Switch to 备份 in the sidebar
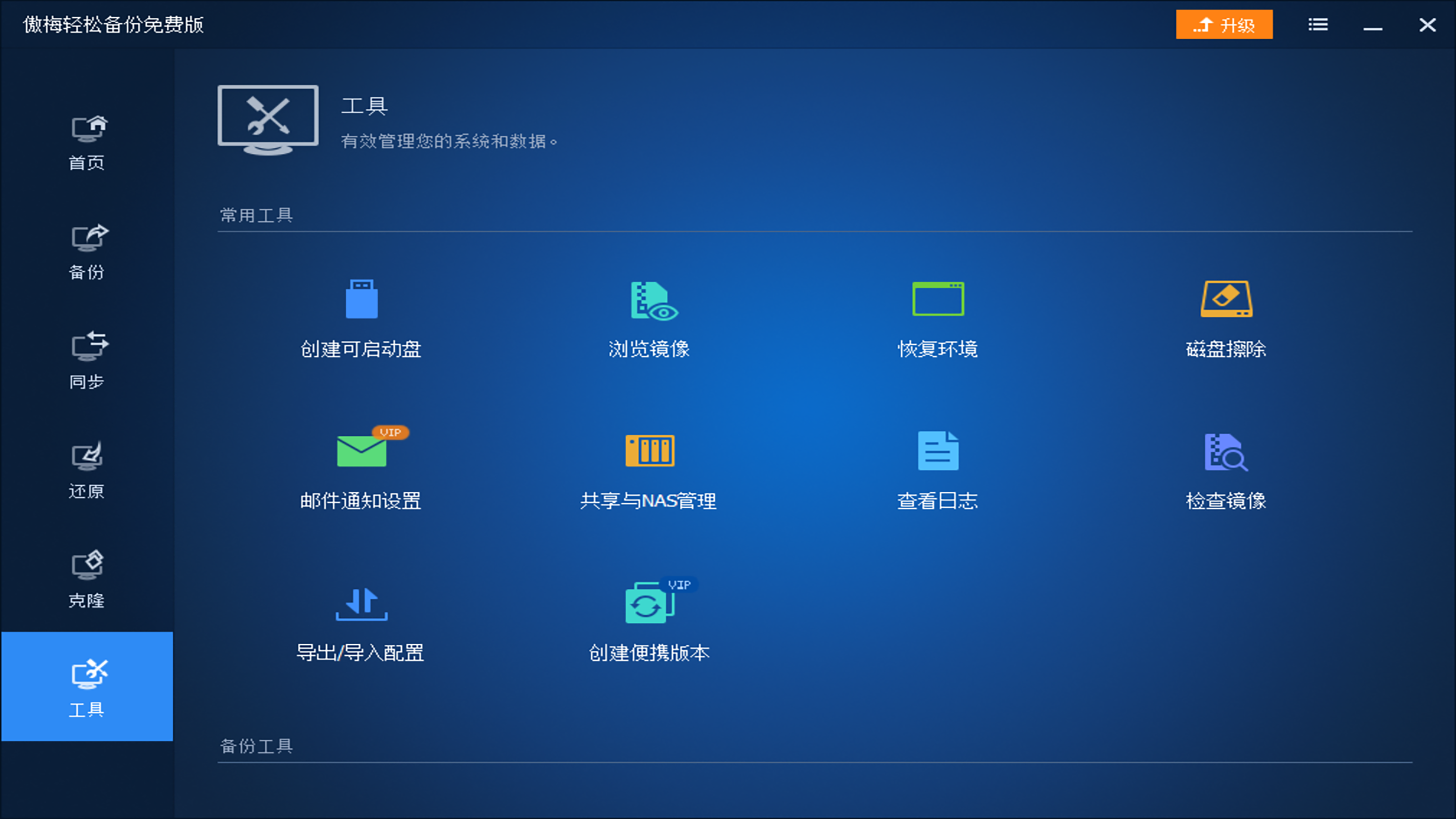Viewport: 1456px width, 819px height. pyautogui.click(x=87, y=250)
